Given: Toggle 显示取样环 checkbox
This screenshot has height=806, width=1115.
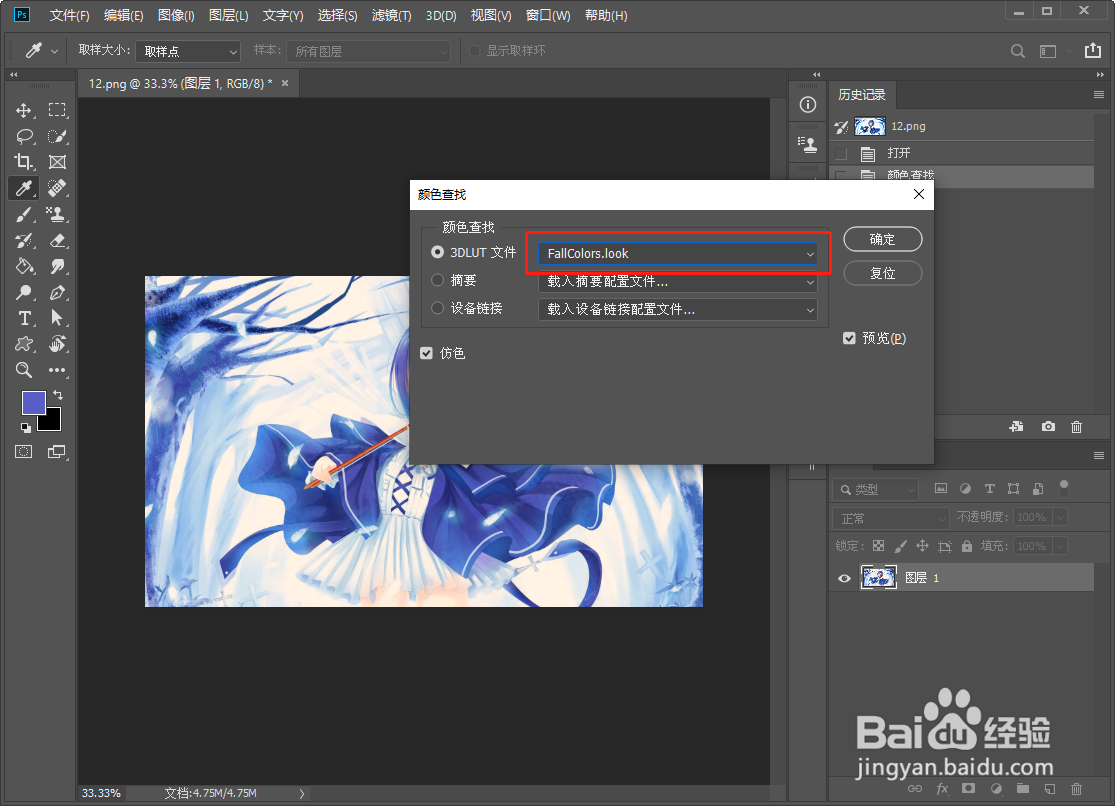Looking at the screenshot, I should click(x=474, y=51).
